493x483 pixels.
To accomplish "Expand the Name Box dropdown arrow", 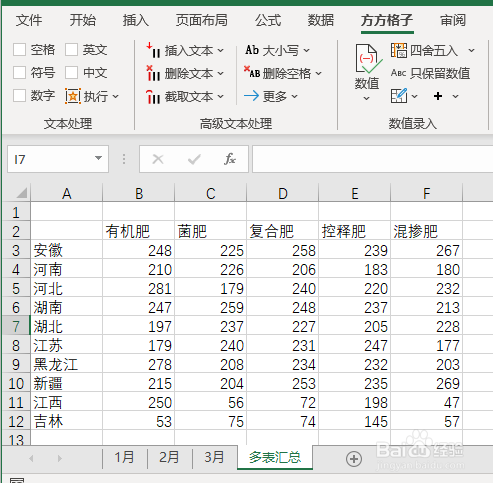I will point(98,158).
